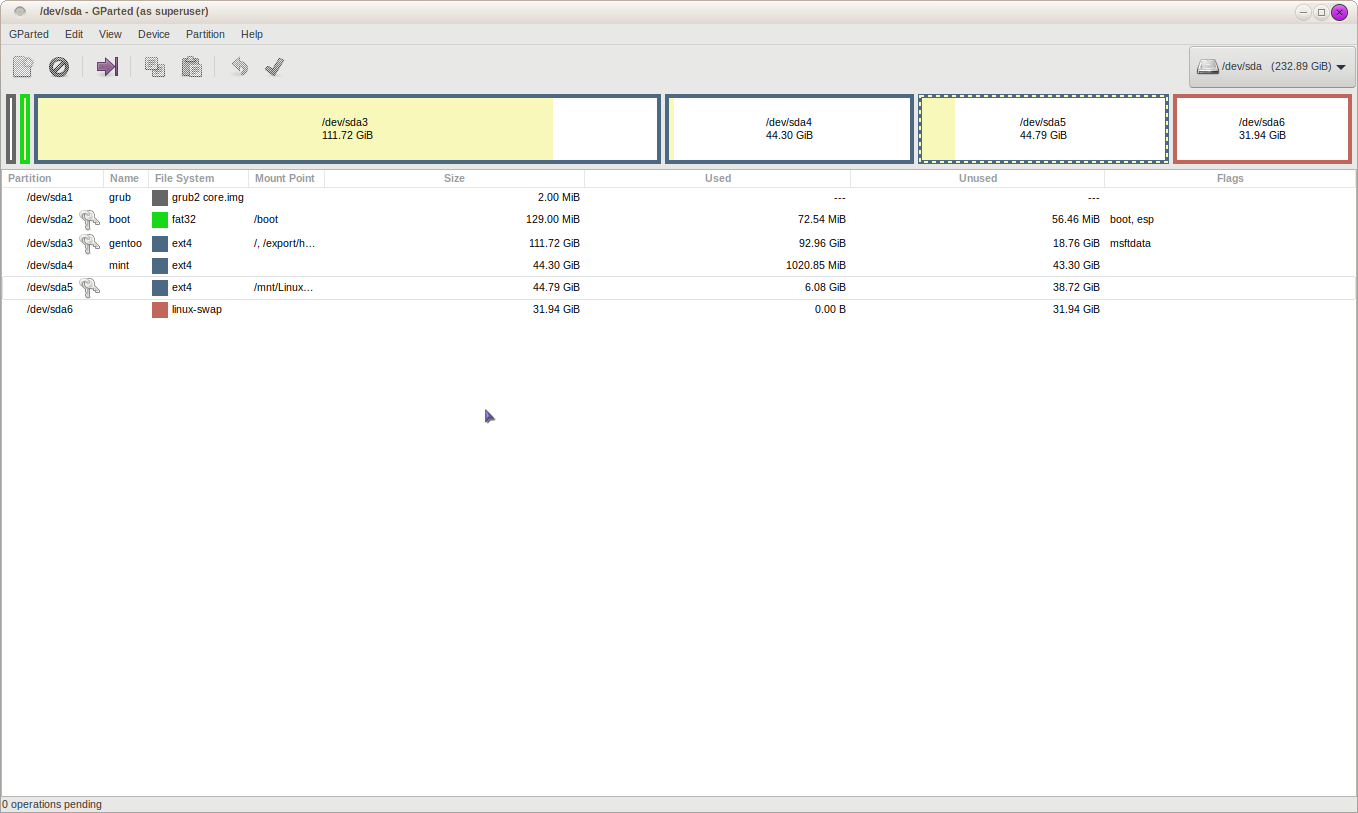Click the grey grub2 core.img color swatch

(160, 198)
